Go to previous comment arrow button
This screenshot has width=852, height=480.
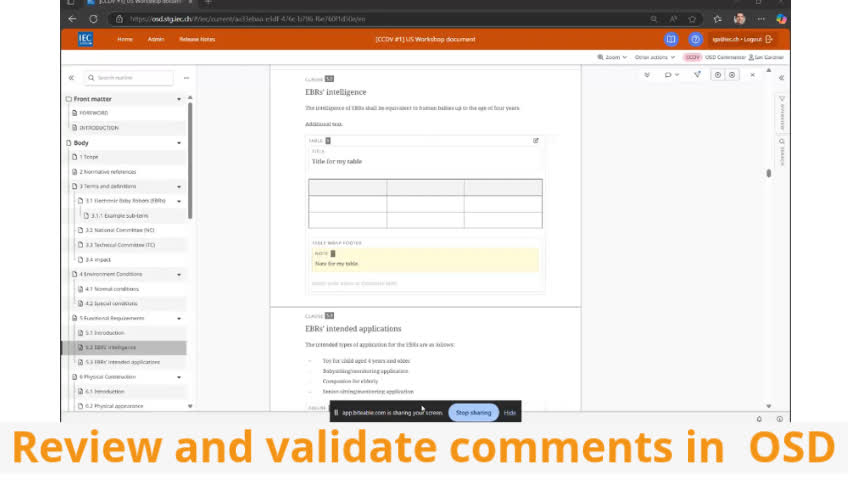tap(716, 75)
